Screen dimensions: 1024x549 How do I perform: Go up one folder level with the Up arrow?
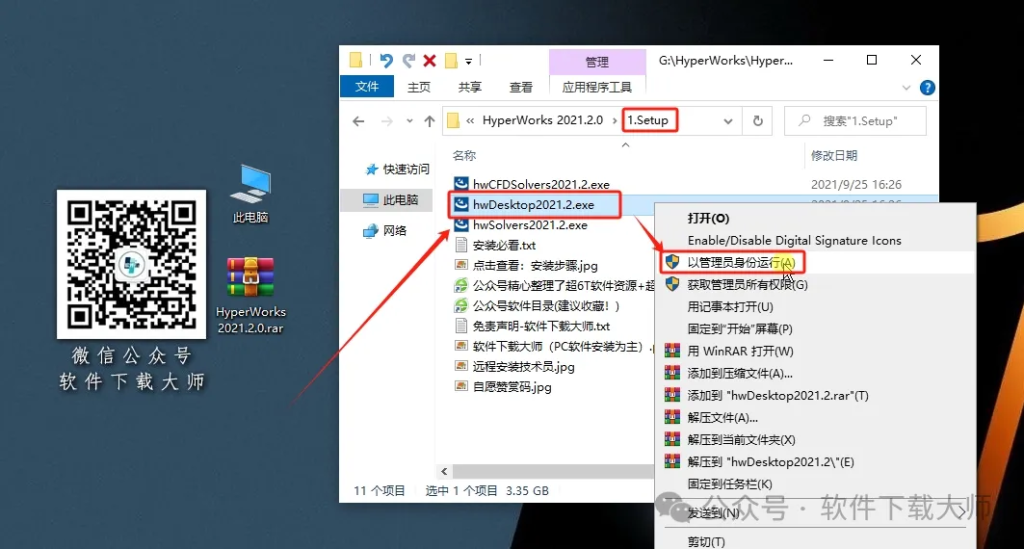tap(429, 121)
